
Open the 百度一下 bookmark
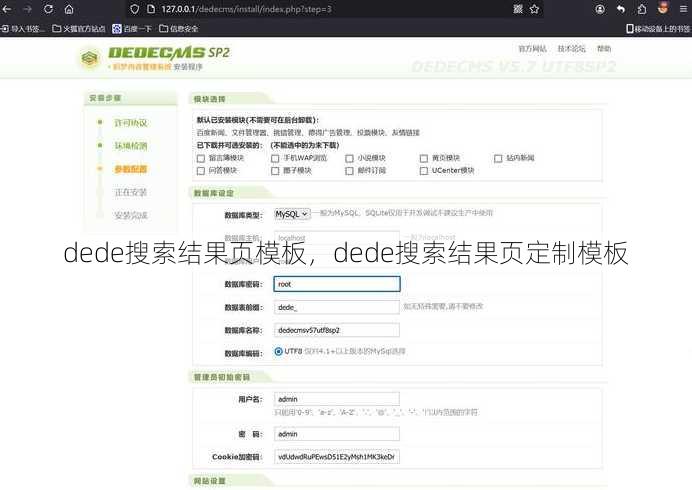[x=132, y=29]
